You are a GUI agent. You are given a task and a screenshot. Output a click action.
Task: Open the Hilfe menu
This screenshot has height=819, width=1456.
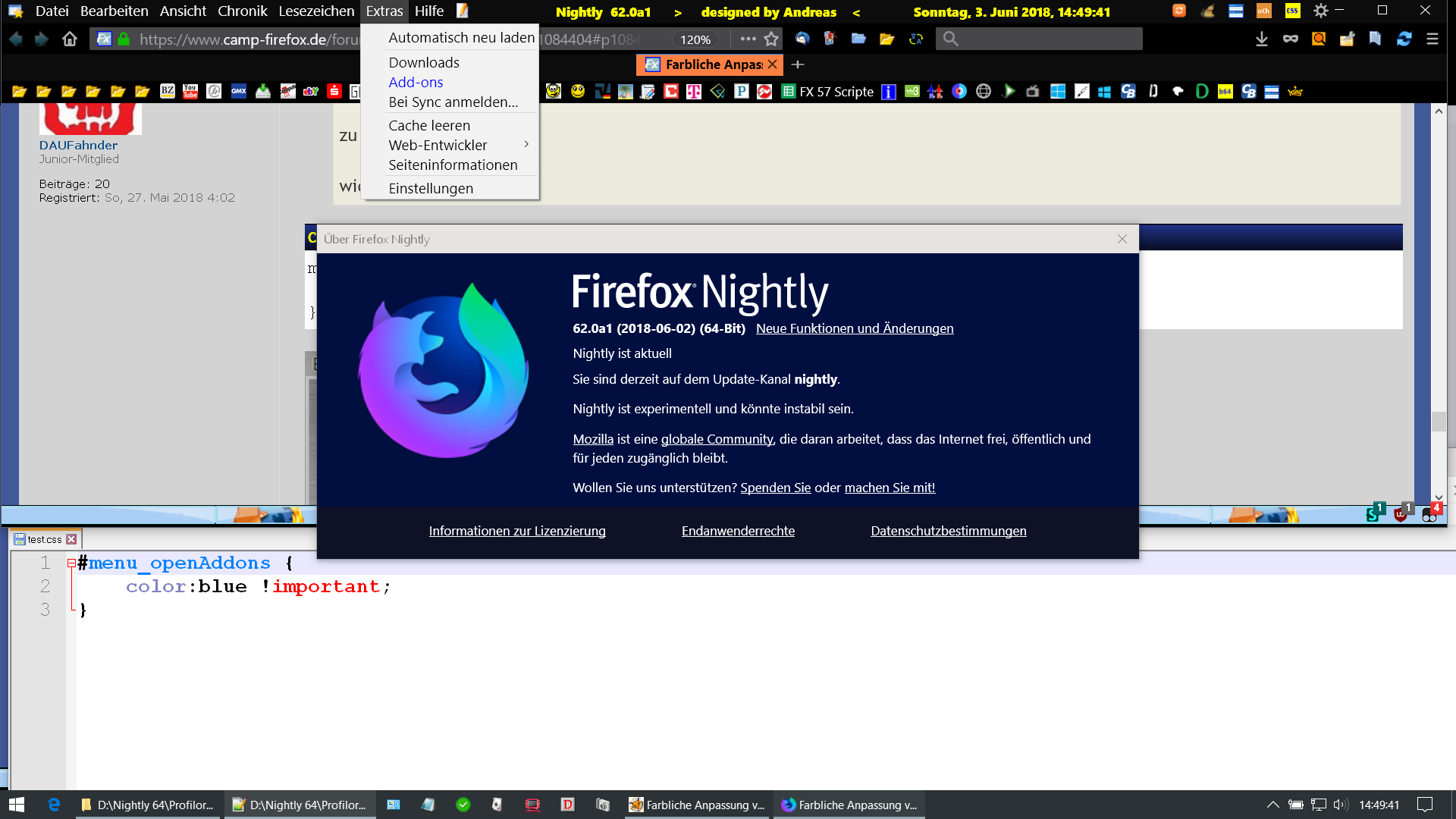click(x=428, y=11)
